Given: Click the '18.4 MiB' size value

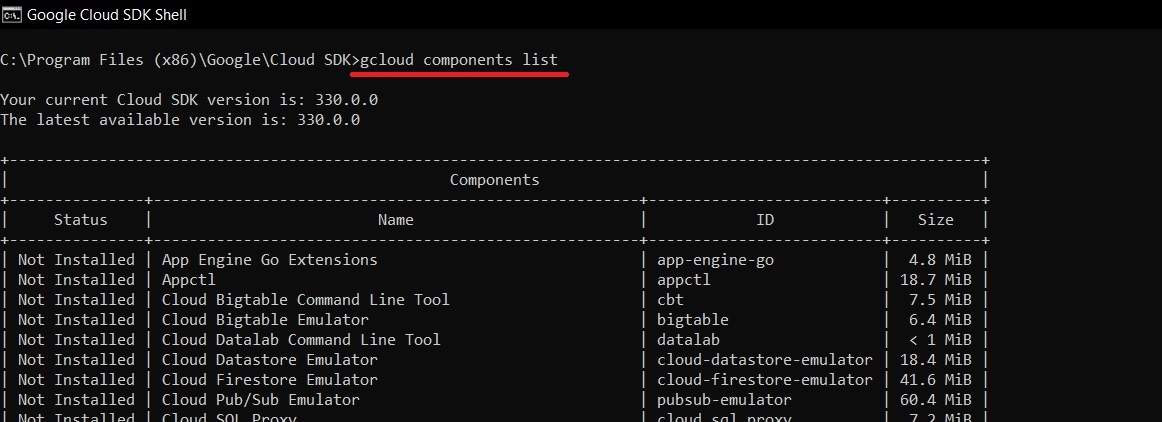Looking at the screenshot, I should click(935, 360).
